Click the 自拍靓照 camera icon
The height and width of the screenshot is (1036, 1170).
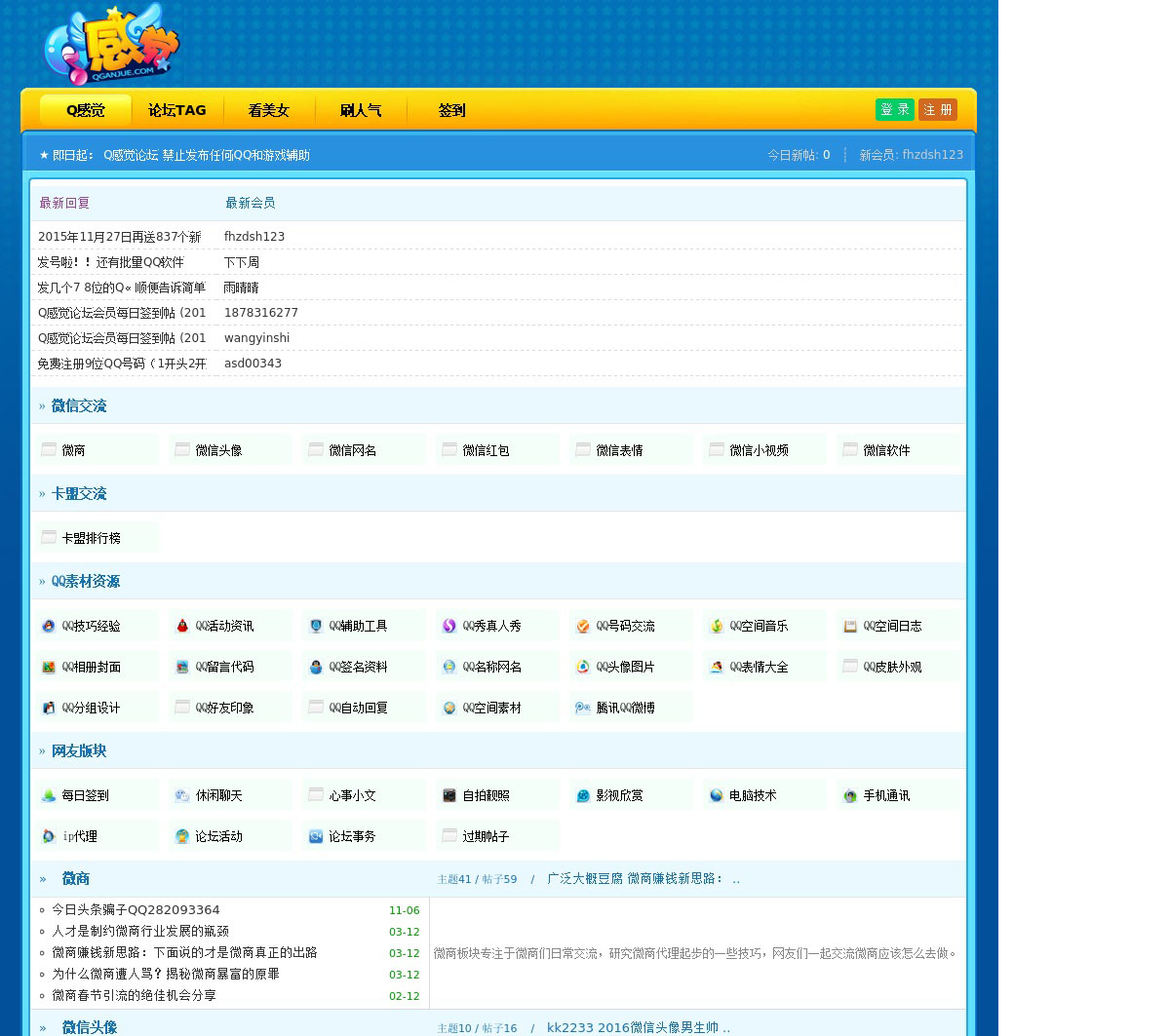click(x=449, y=795)
